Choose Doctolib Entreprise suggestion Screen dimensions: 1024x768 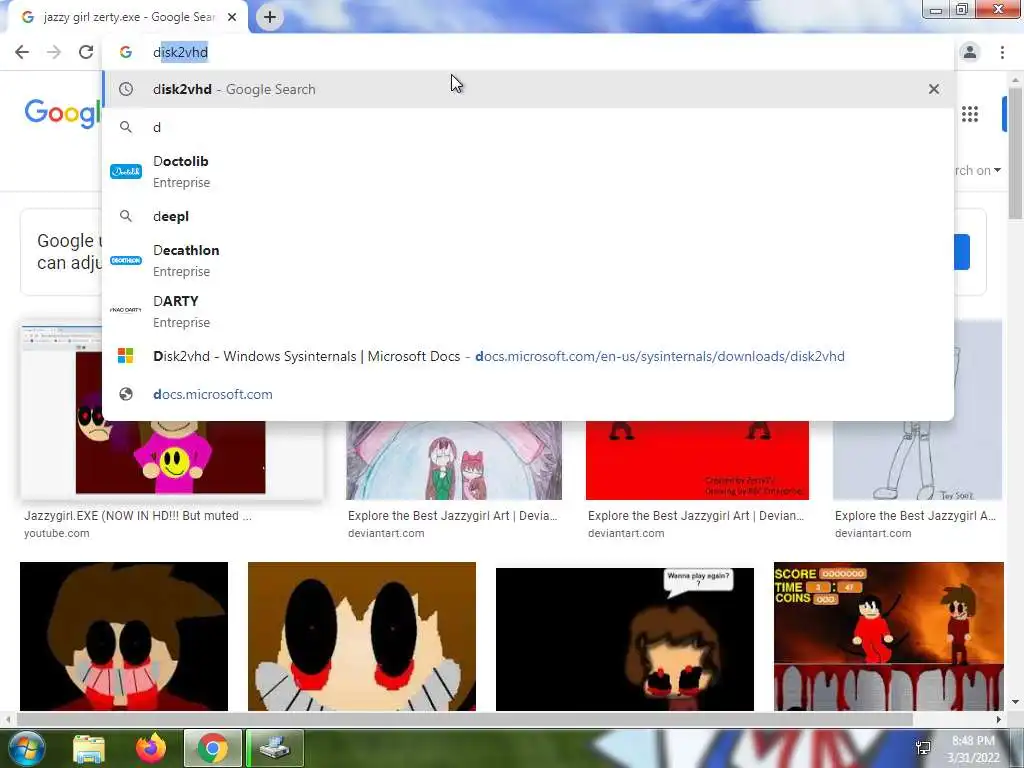pos(528,172)
